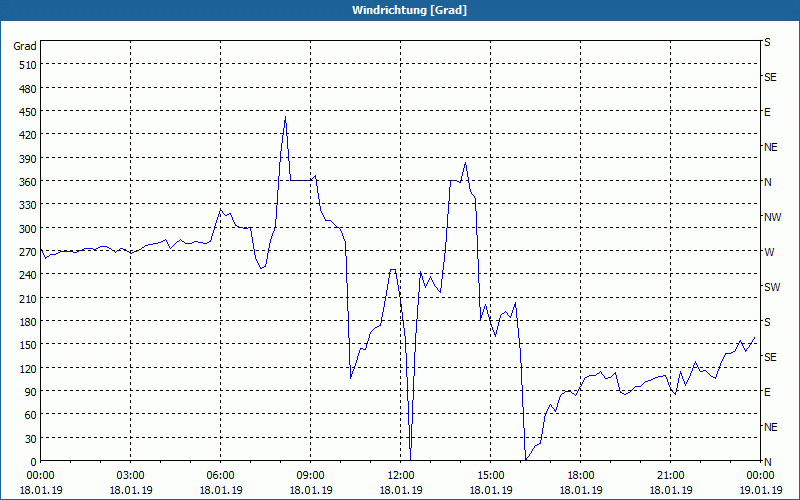
Task: Click the W compass label
Action: coord(769,252)
